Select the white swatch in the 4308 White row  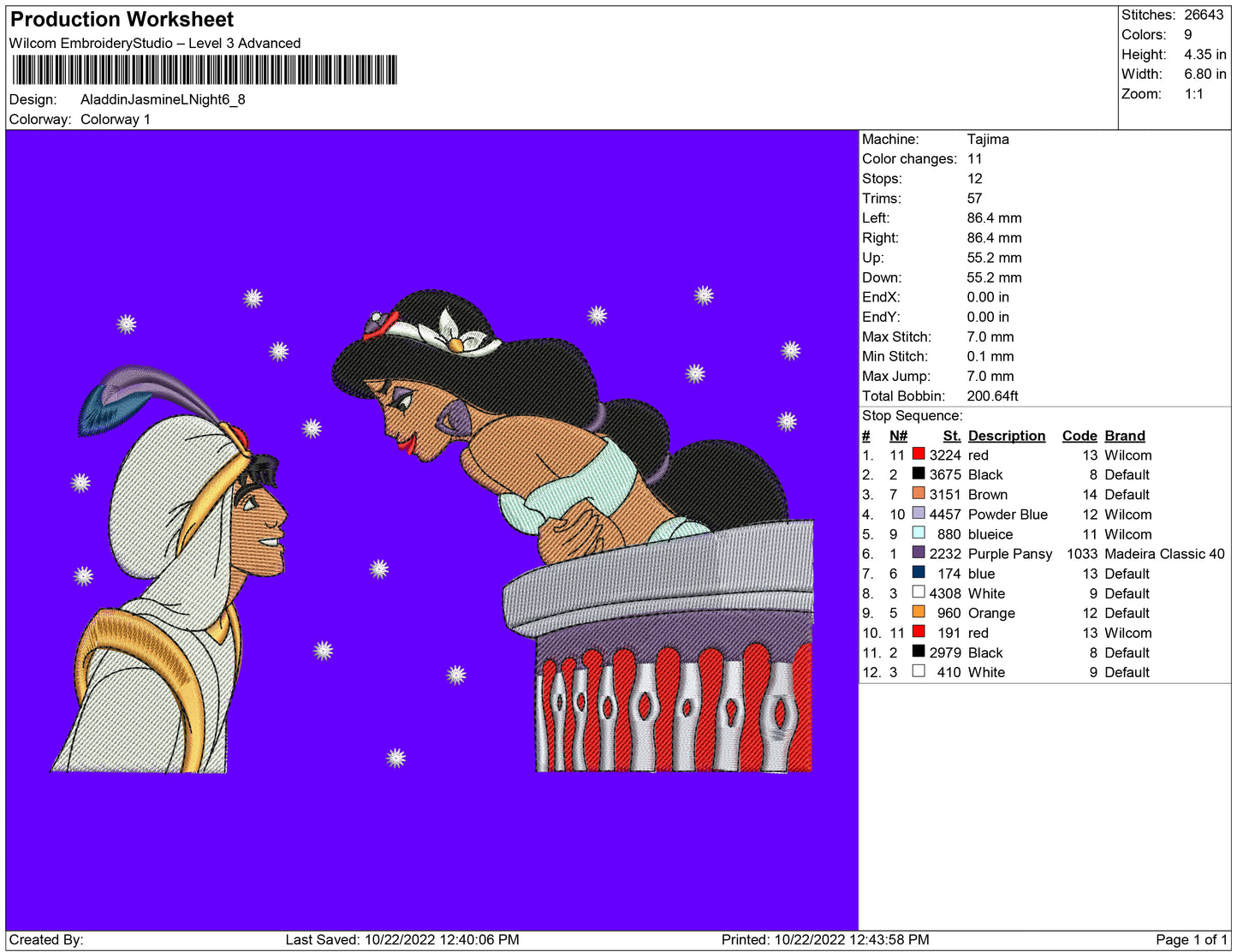point(919,592)
